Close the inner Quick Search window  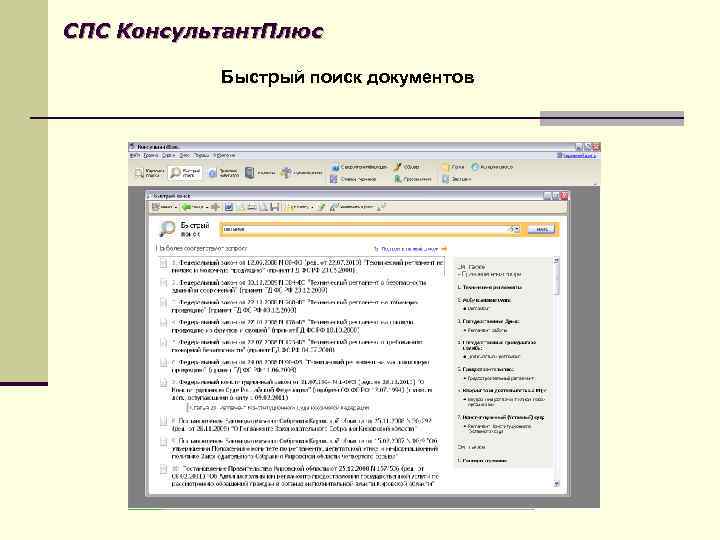[564, 196]
